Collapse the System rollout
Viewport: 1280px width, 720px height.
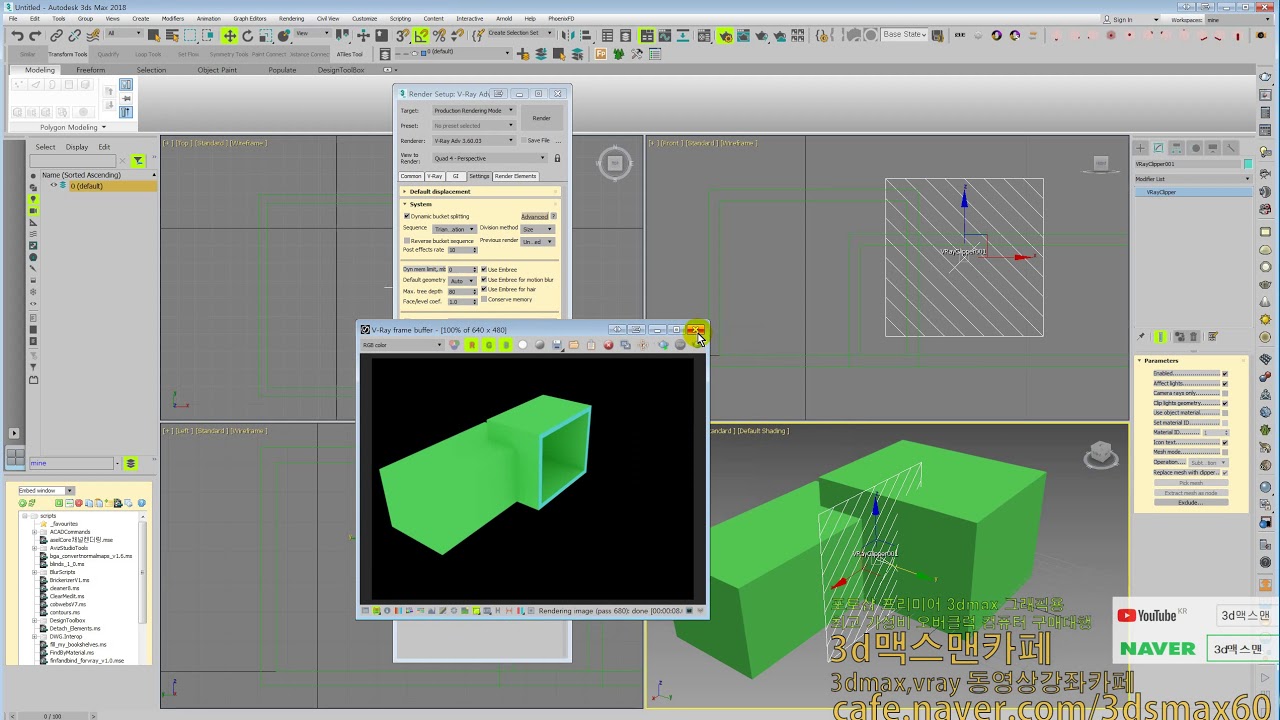tap(481, 204)
